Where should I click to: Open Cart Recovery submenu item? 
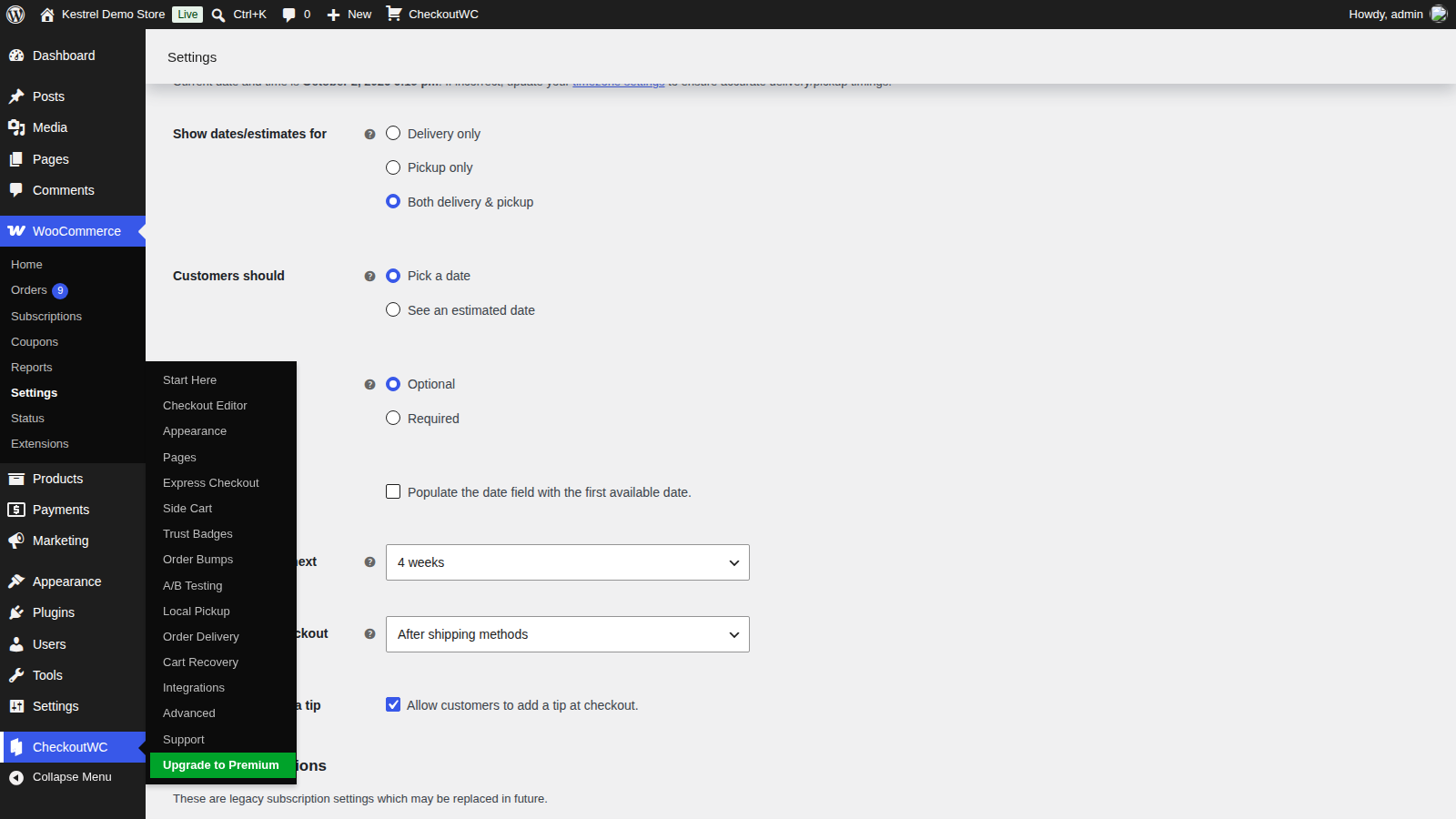(x=200, y=662)
